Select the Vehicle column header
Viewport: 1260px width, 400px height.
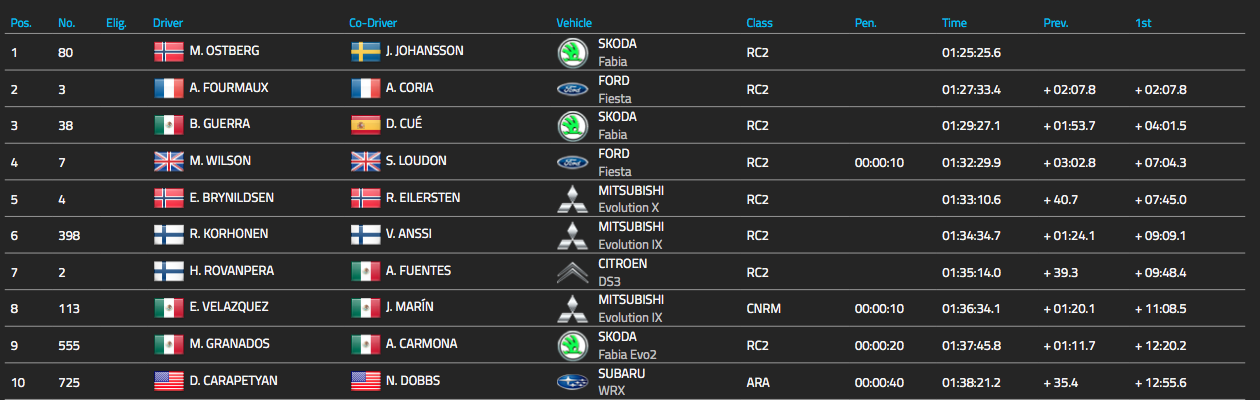[574, 22]
